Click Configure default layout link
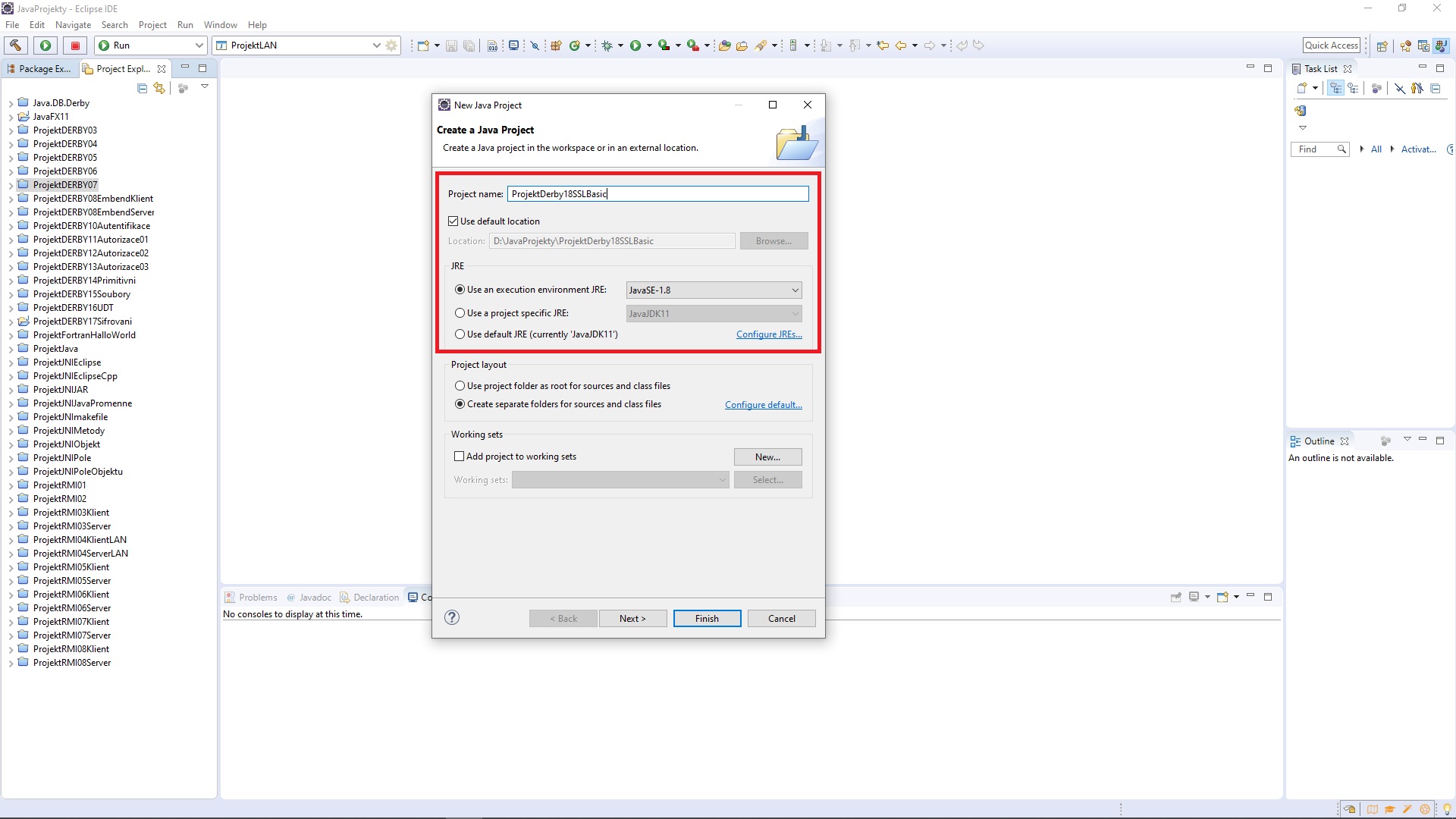1456x819 pixels. click(x=762, y=404)
